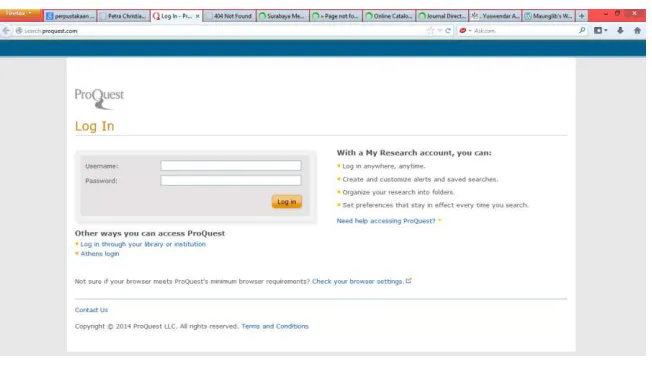Click 'Log in anywhere, anytime.' text
The width and height of the screenshot is (652, 368).
384,166
